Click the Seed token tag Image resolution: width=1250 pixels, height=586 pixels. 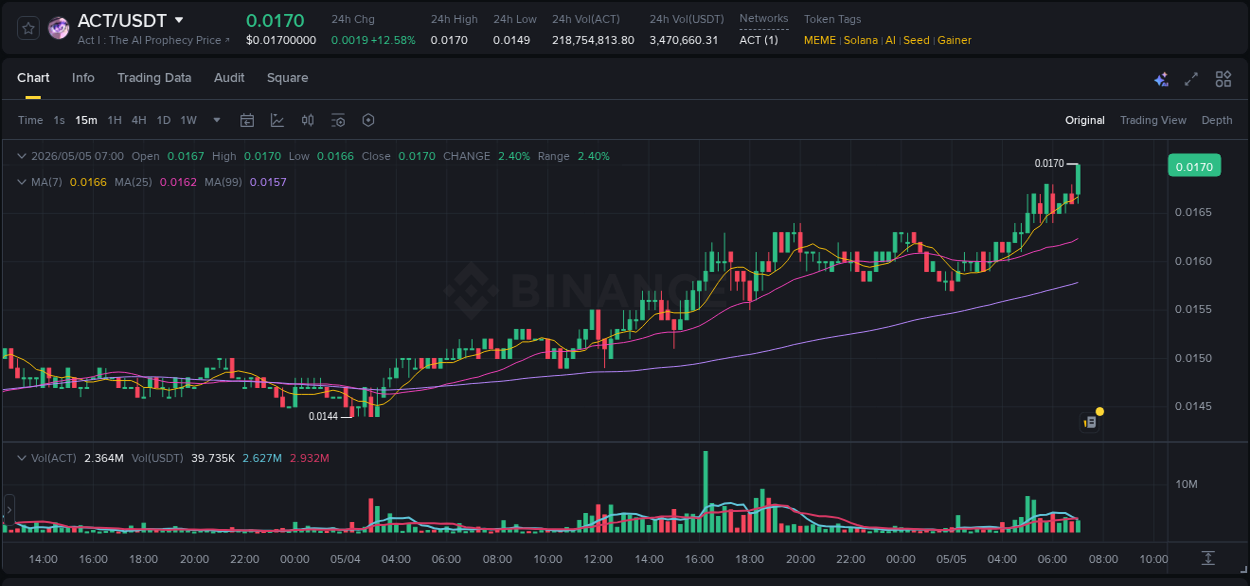click(916, 40)
